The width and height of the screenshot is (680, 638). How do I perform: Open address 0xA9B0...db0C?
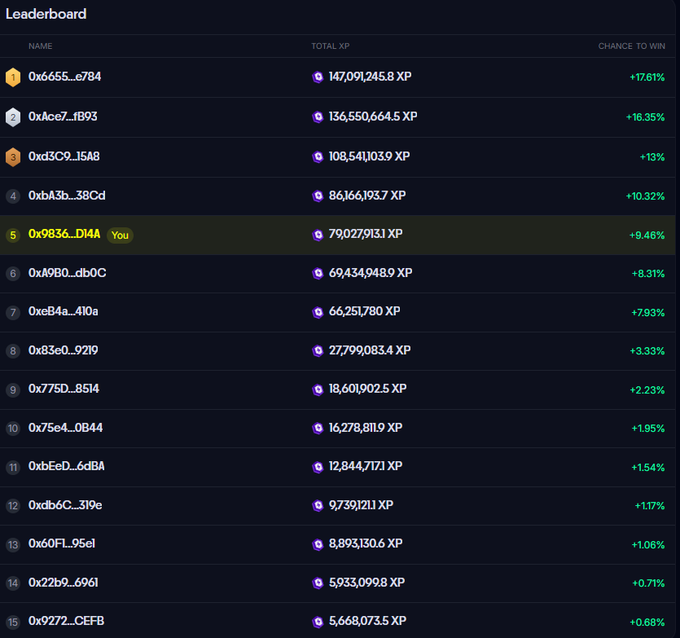point(67,273)
